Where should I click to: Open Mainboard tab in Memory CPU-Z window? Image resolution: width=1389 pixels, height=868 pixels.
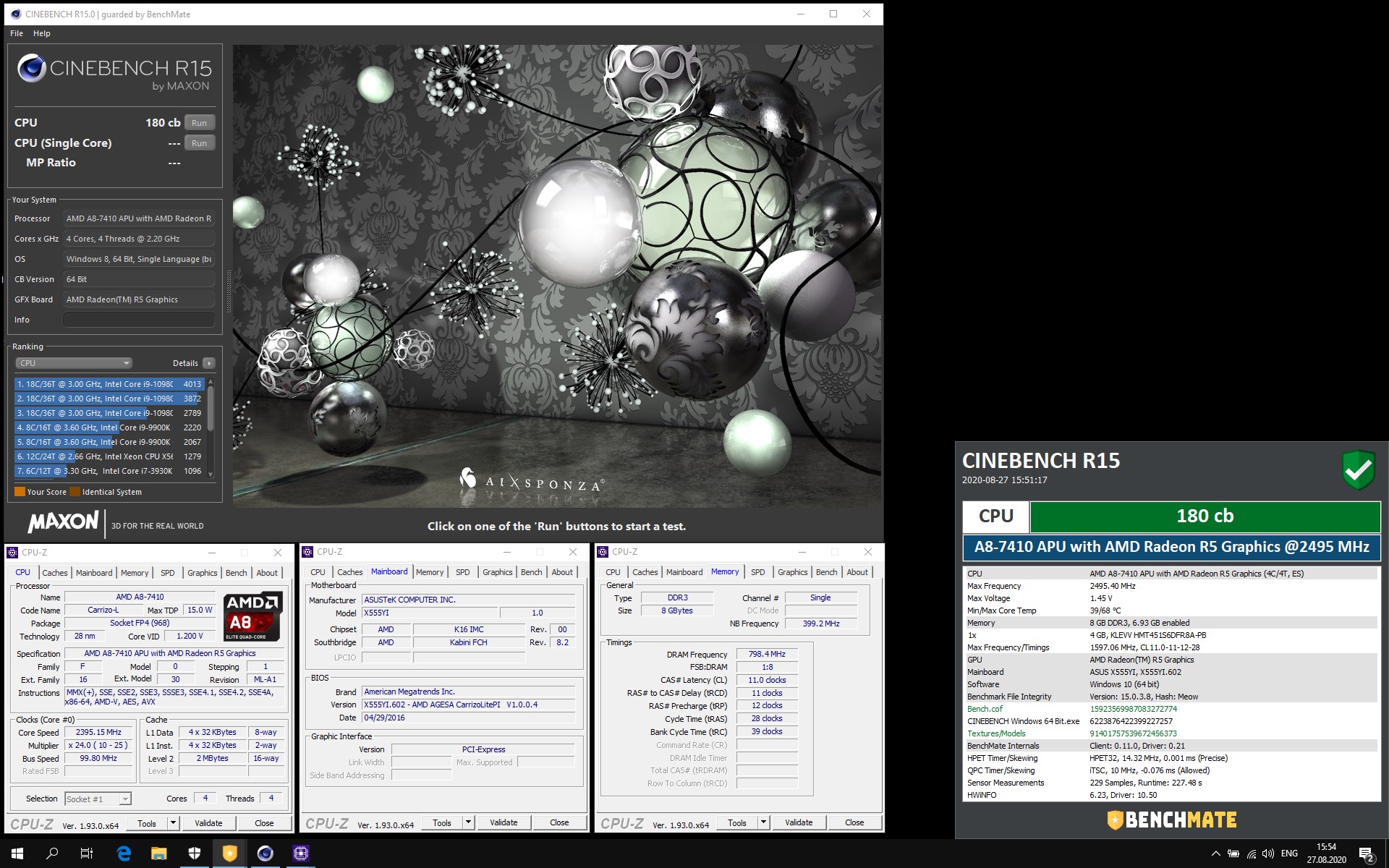coord(684,572)
